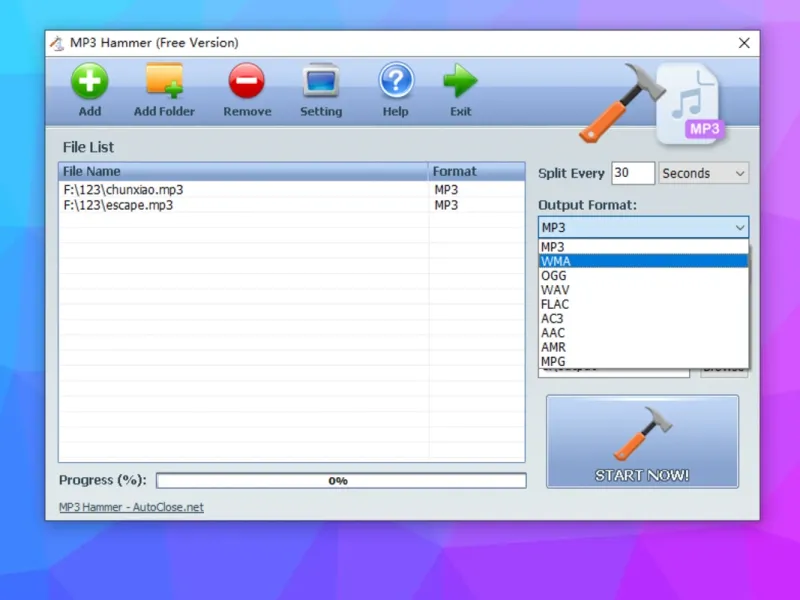Click the MP3 format cell for escape.mp3
The image size is (800, 600).
point(446,205)
